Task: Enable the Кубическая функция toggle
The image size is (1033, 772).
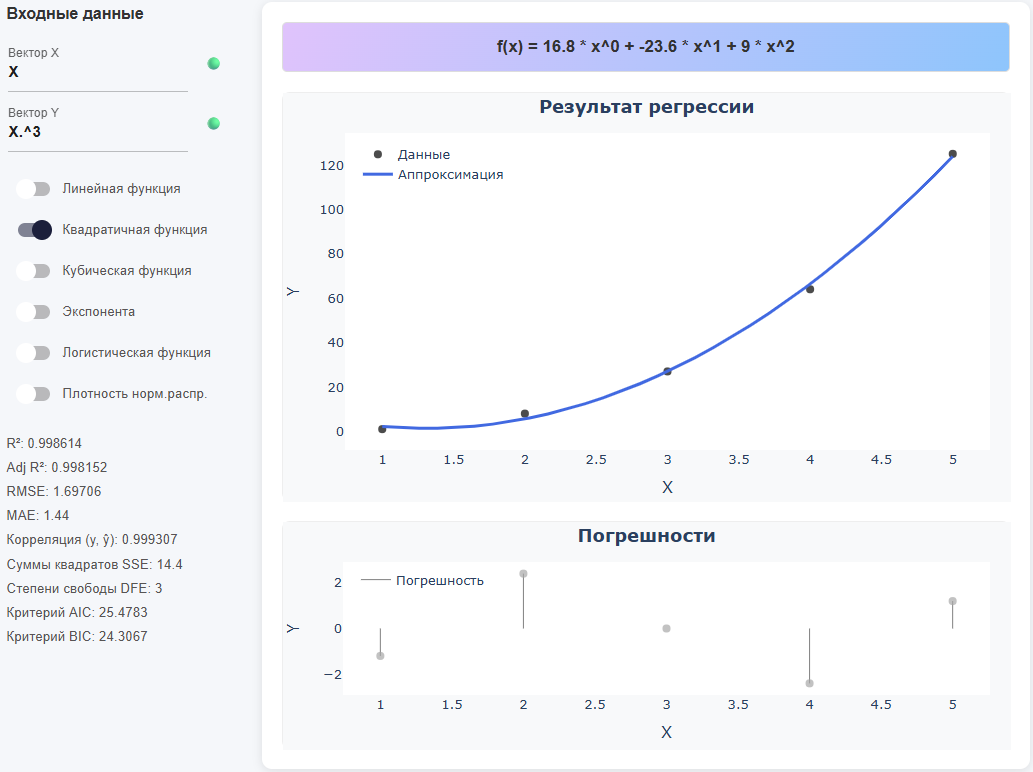Action: pos(34,270)
